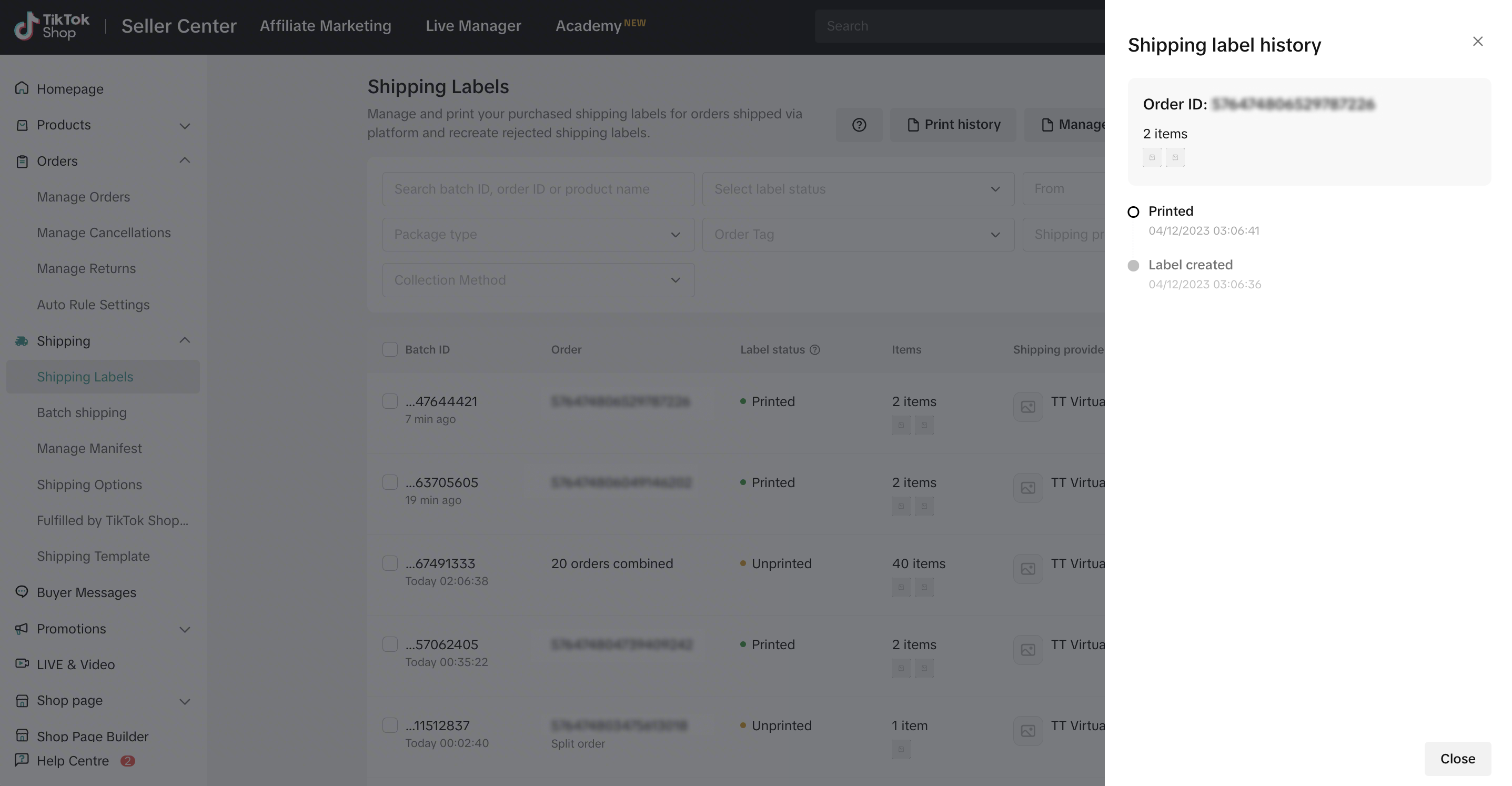Click the Close button in history panel

tap(1457, 759)
